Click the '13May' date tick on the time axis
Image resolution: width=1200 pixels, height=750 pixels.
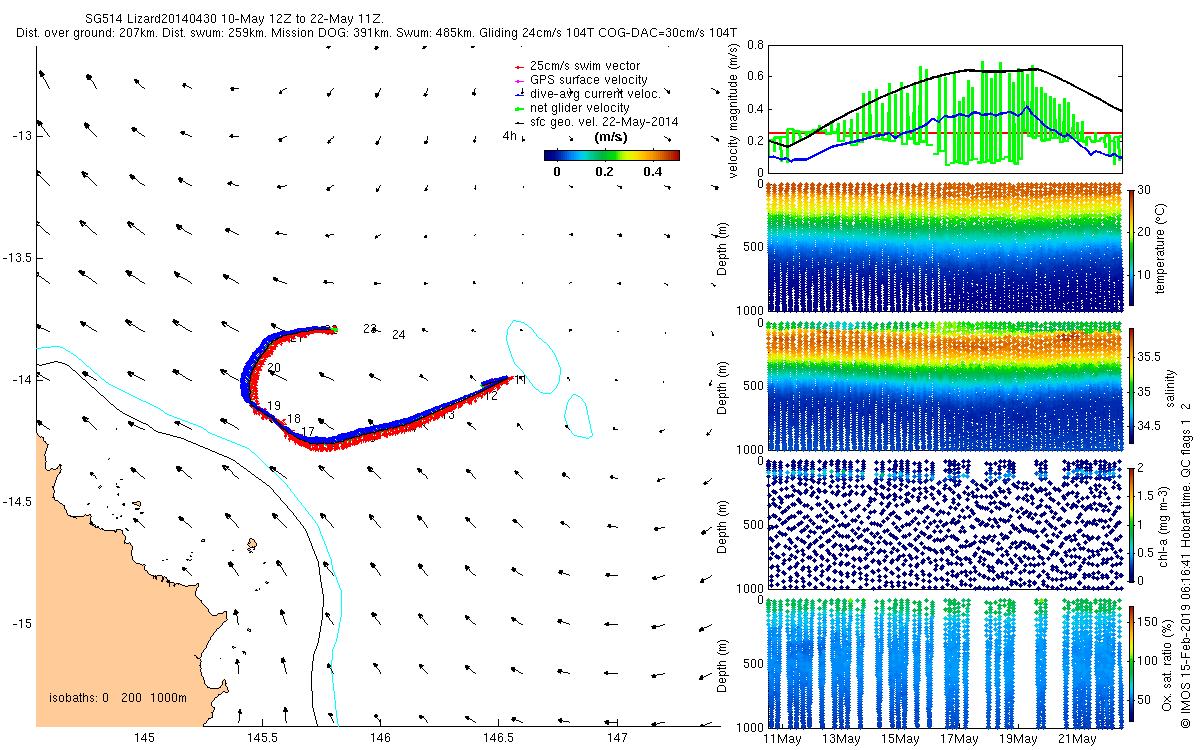840,738
